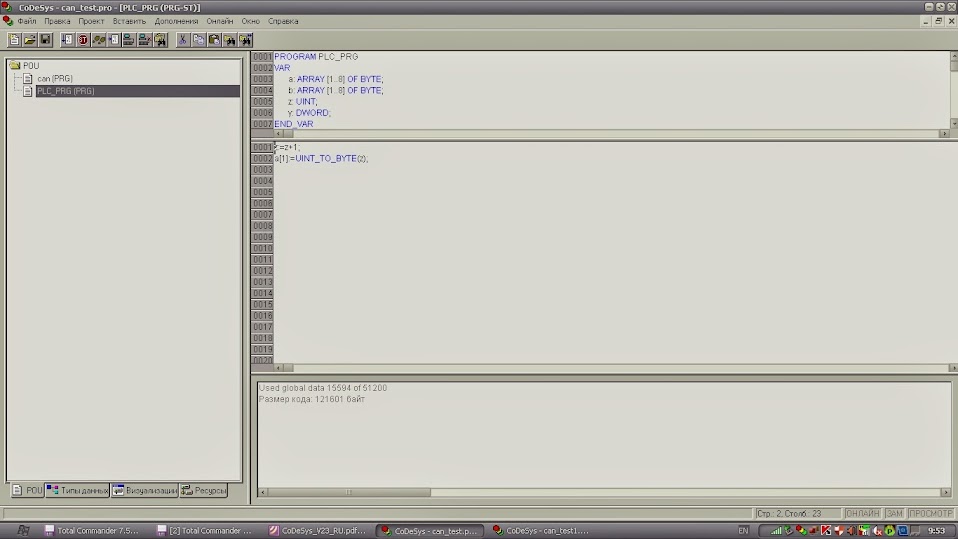The height and width of the screenshot is (539, 958).
Task: Click the Kaspersky tray icon
Action: [x=826, y=530]
